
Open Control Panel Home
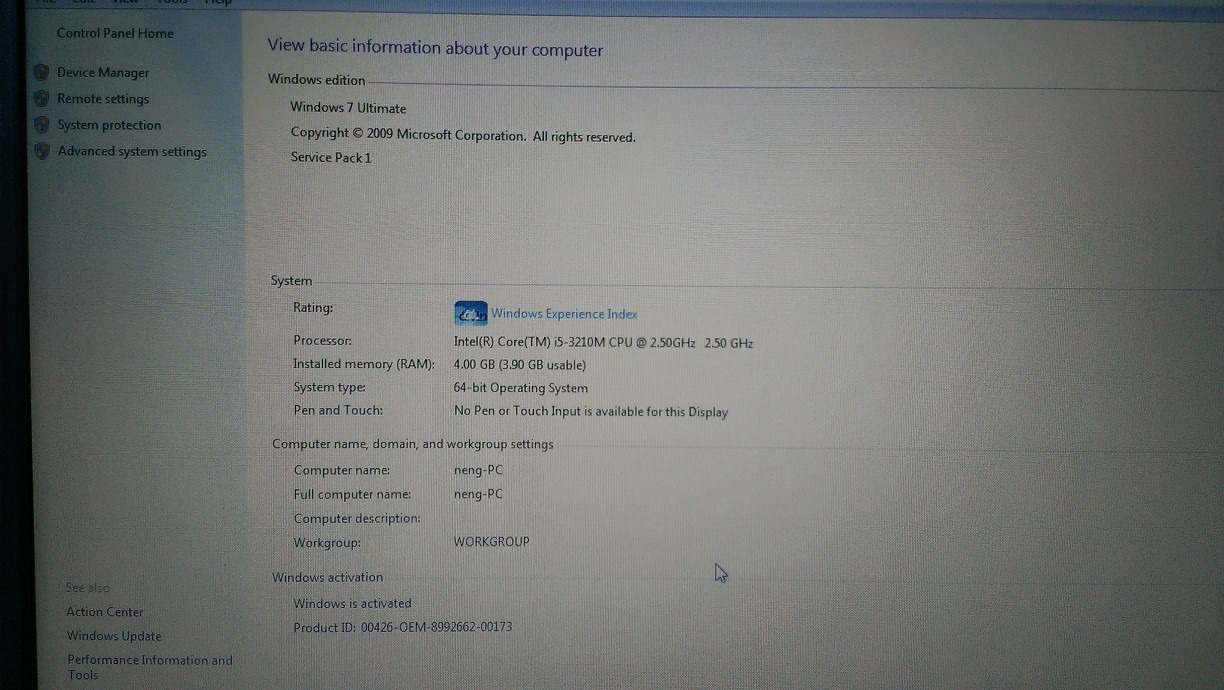115,33
